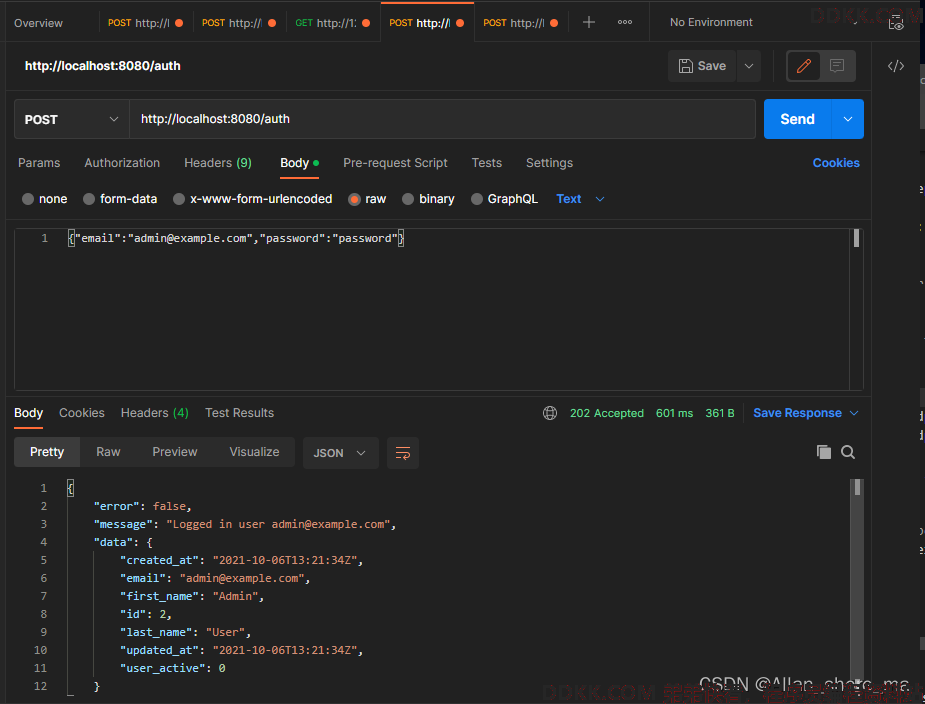Viewport: 925px width, 704px height.
Task: Open the code snippet </> panel icon
Action: coord(896,66)
